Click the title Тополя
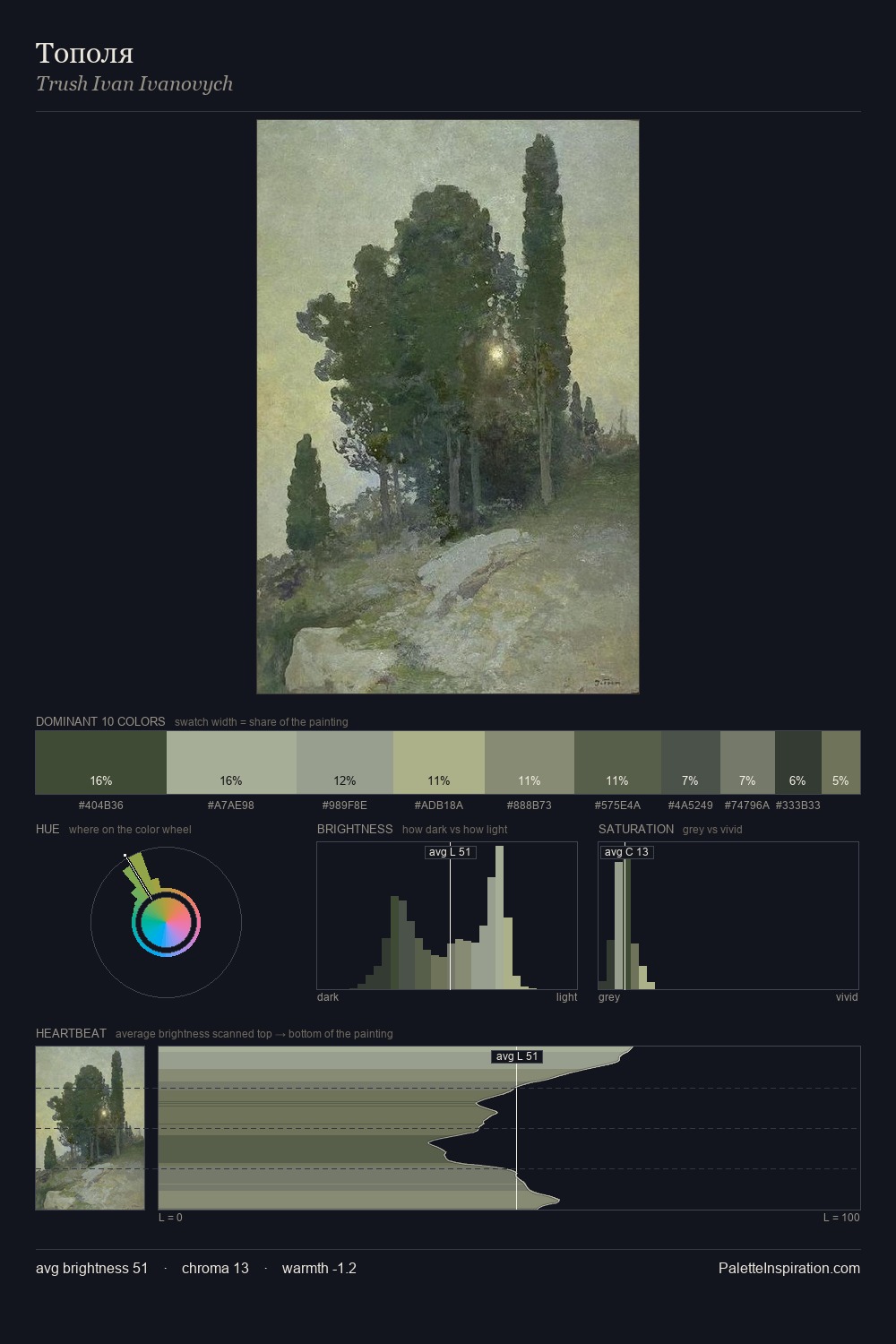 tap(85, 53)
